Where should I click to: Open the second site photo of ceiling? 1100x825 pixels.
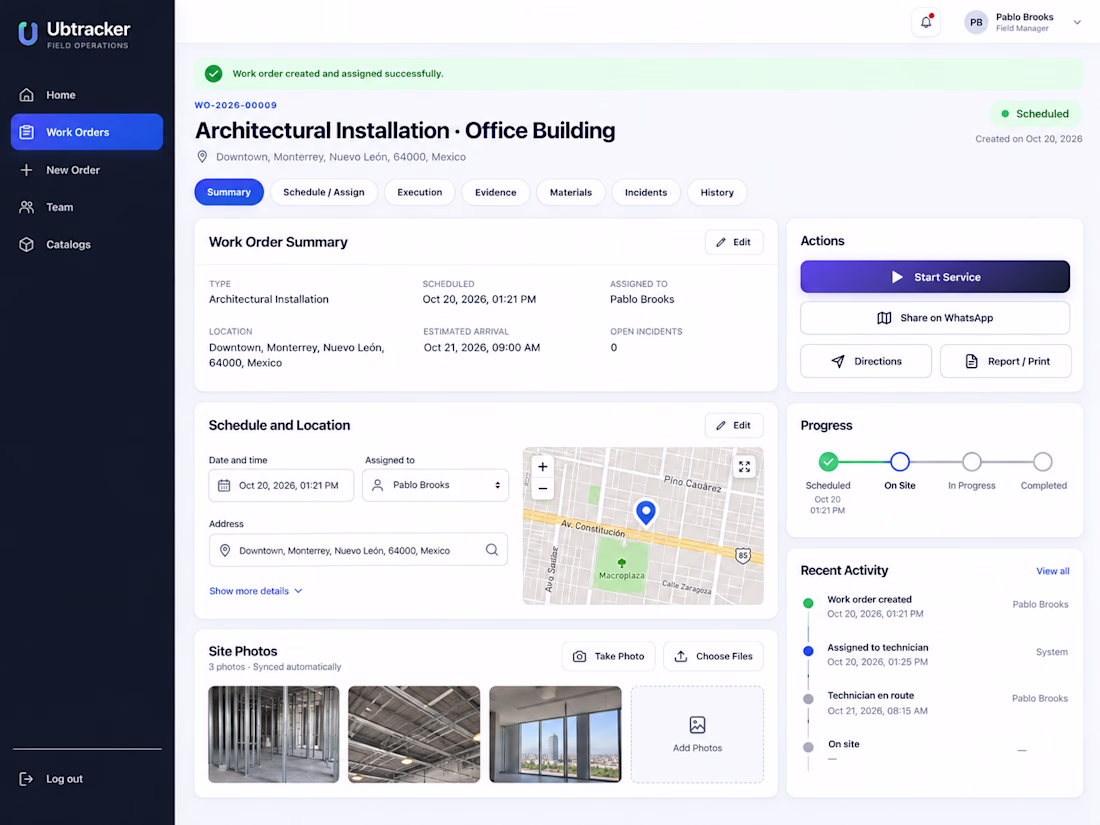(x=414, y=734)
